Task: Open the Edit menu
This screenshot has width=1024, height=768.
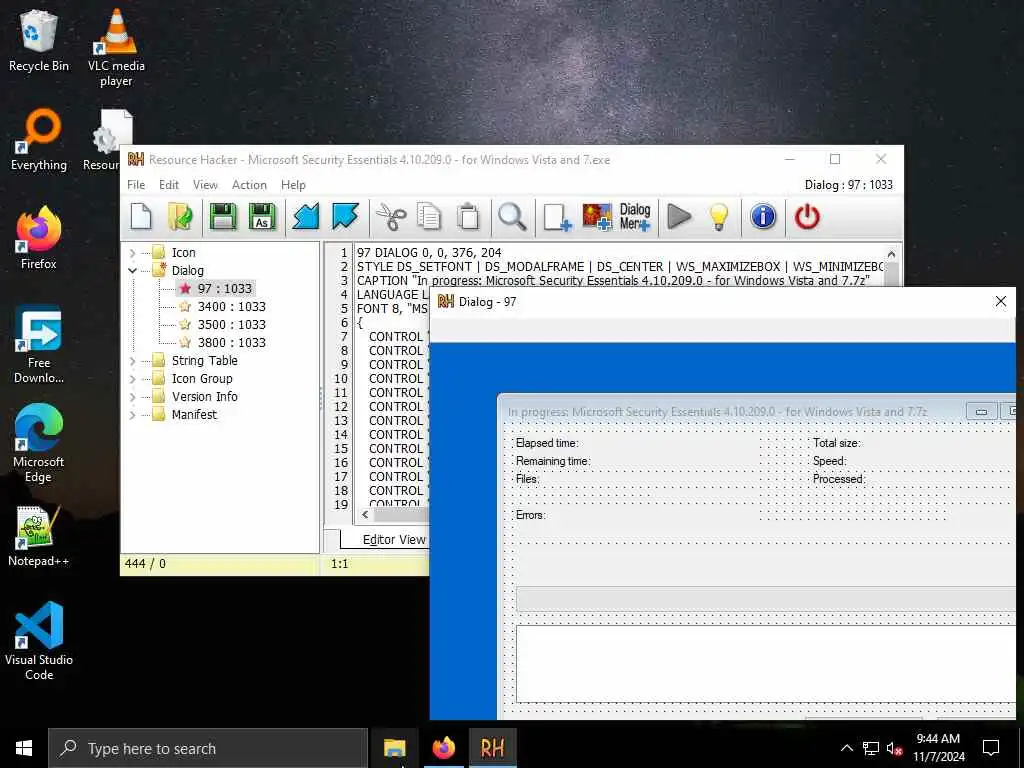Action: (168, 185)
